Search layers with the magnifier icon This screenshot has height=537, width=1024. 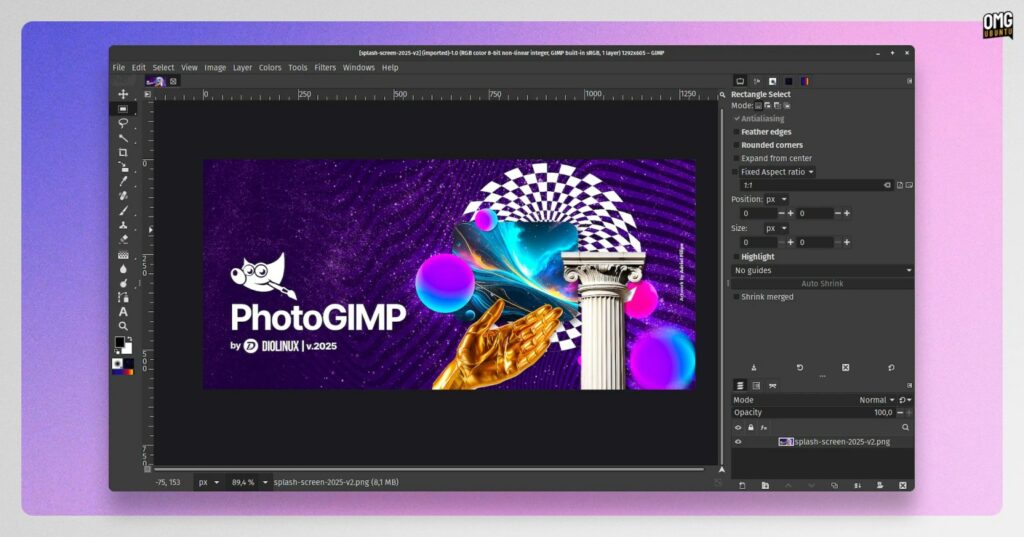coord(905,428)
